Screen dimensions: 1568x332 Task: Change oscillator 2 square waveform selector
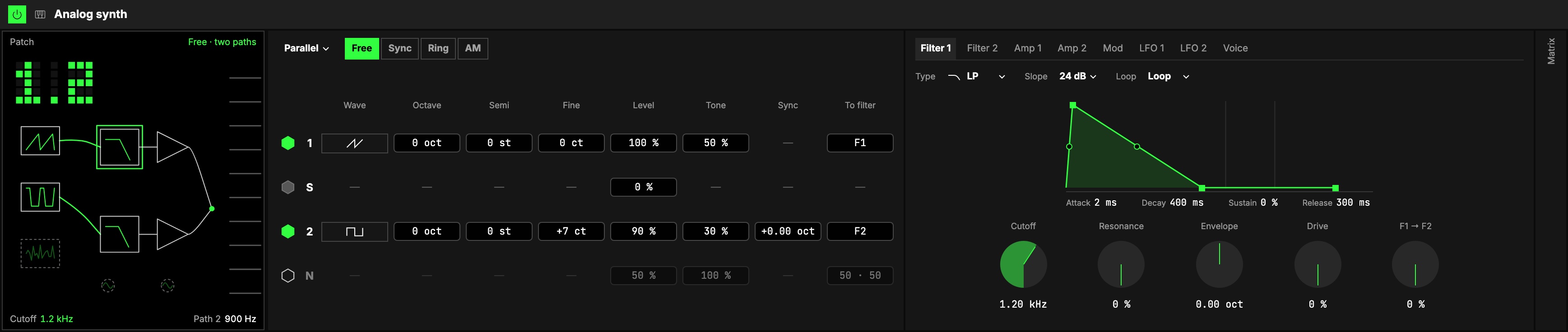tap(354, 232)
